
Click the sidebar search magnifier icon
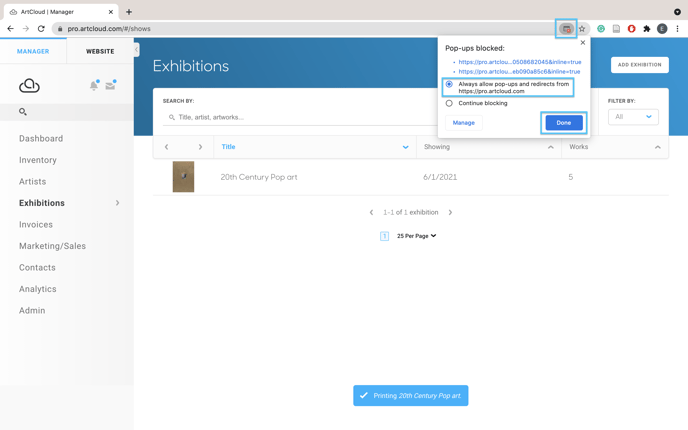tap(23, 112)
